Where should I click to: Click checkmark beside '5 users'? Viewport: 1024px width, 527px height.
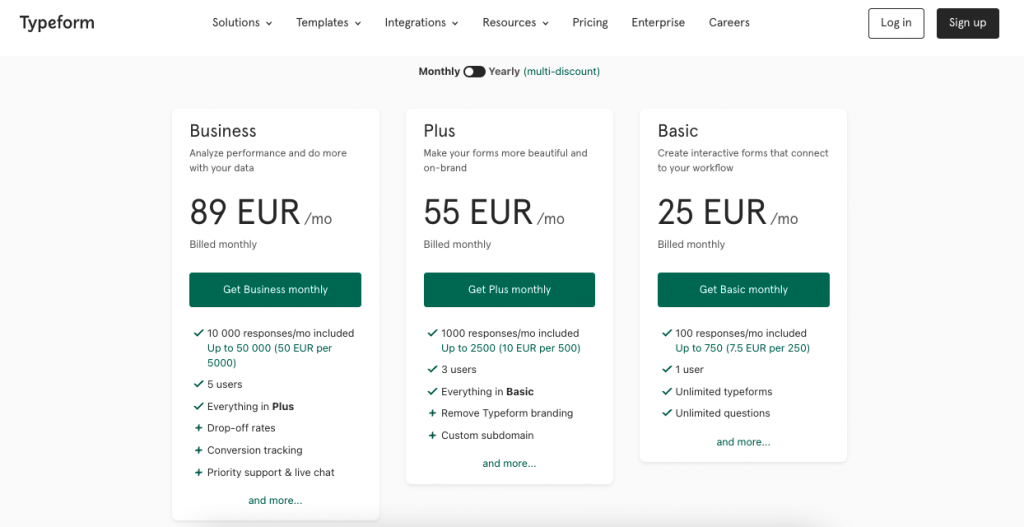(x=199, y=384)
